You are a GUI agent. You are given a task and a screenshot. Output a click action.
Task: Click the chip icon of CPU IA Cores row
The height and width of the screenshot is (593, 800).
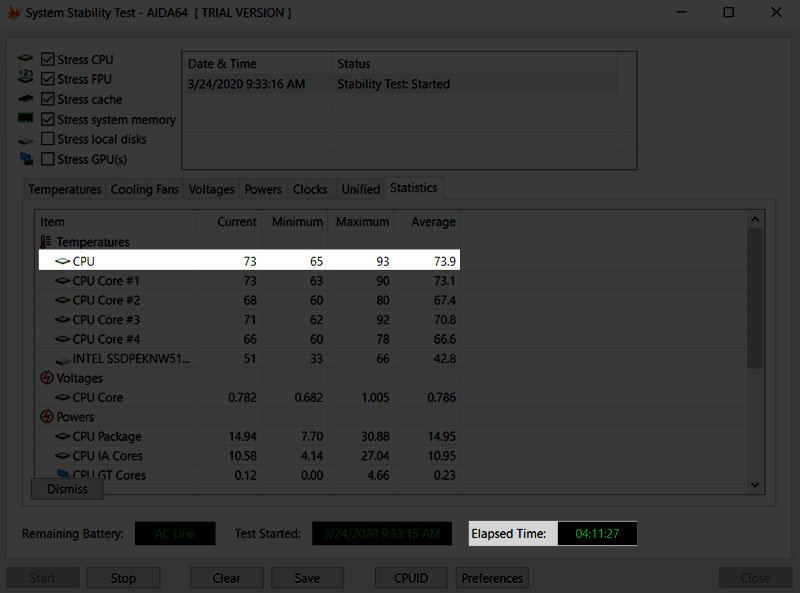(x=62, y=456)
